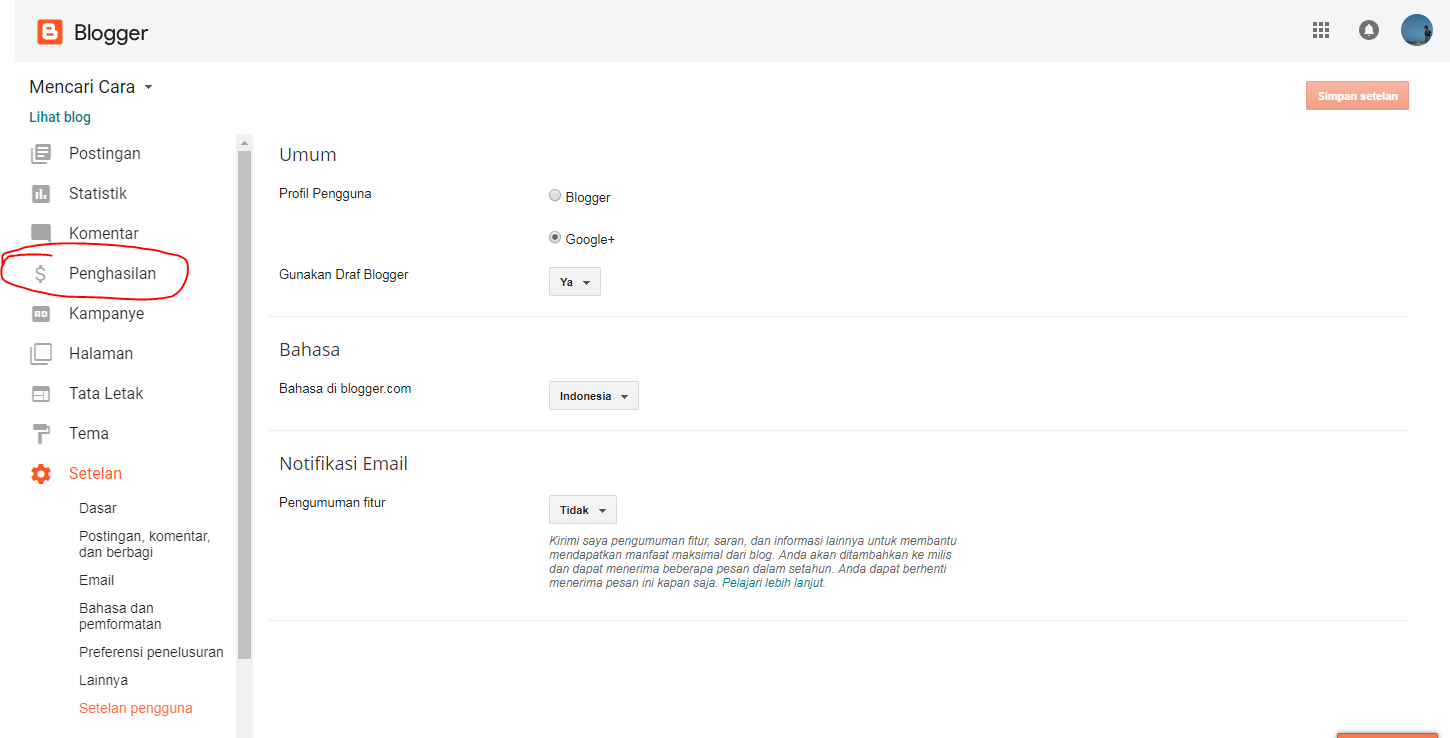Image resolution: width=1450 pixels, height=738 pixels.
Task: Expand the Indonesia language dropdown
Action: click(594, 396)
